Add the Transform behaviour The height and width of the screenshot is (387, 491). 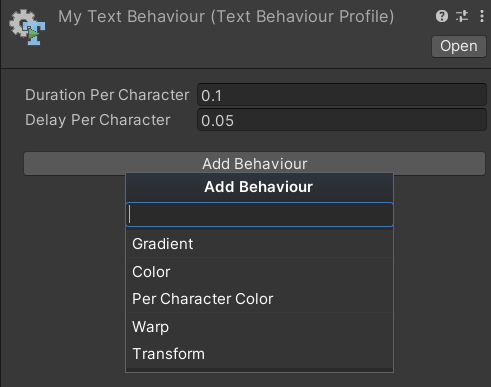(259, 354)
